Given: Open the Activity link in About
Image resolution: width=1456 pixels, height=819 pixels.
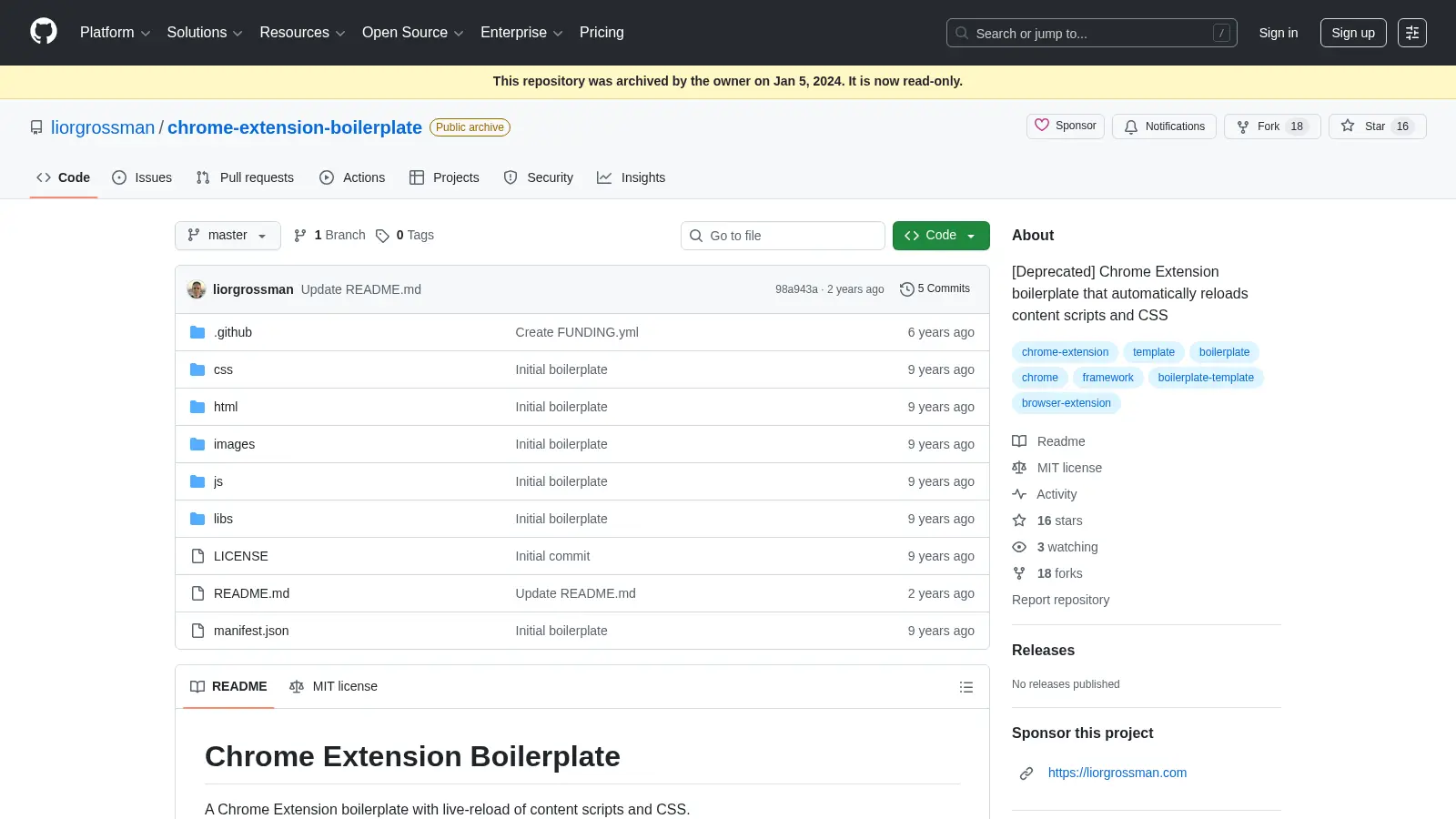Looking at the screenshot, I should click(1045, 494).
